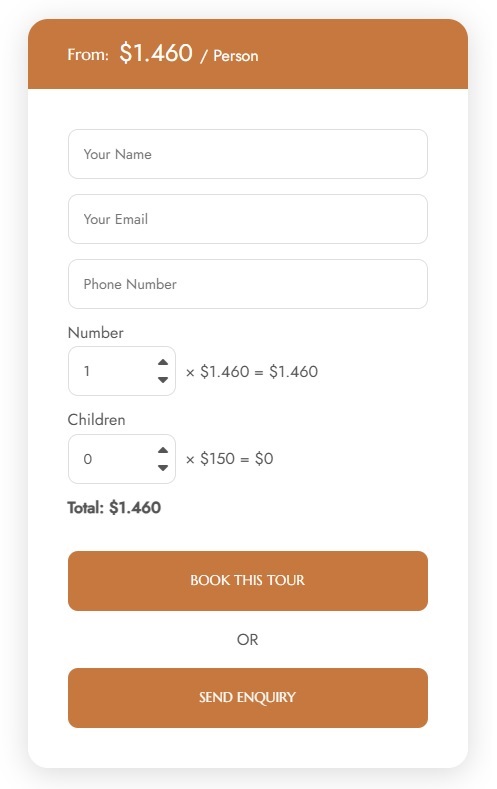
Task: Click the "× $150 = $0" children calculation
Action: (229, 459)
